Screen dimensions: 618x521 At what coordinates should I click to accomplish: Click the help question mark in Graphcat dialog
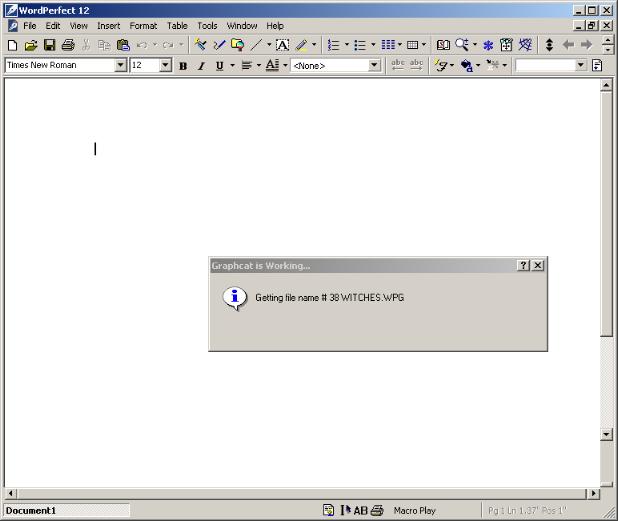(523, 266)
